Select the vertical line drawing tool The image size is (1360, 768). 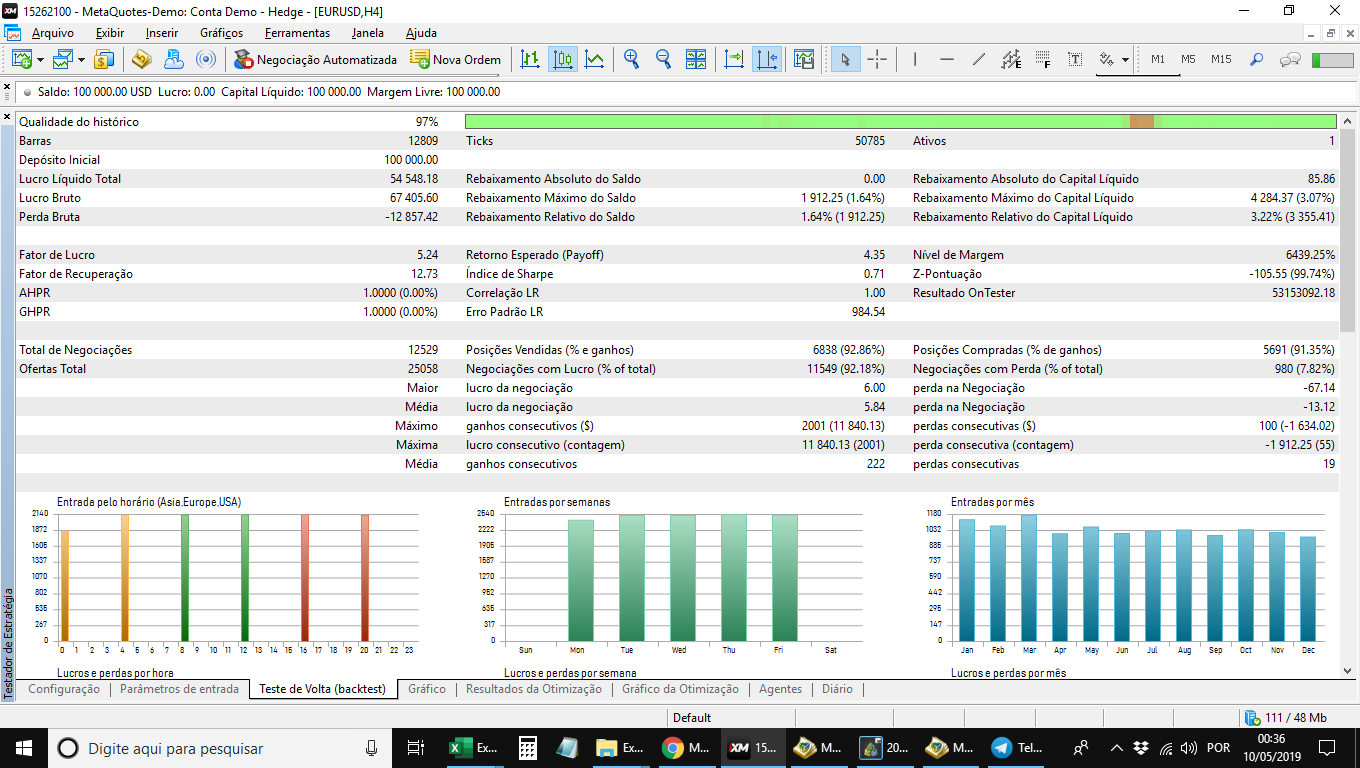(915, 60)
